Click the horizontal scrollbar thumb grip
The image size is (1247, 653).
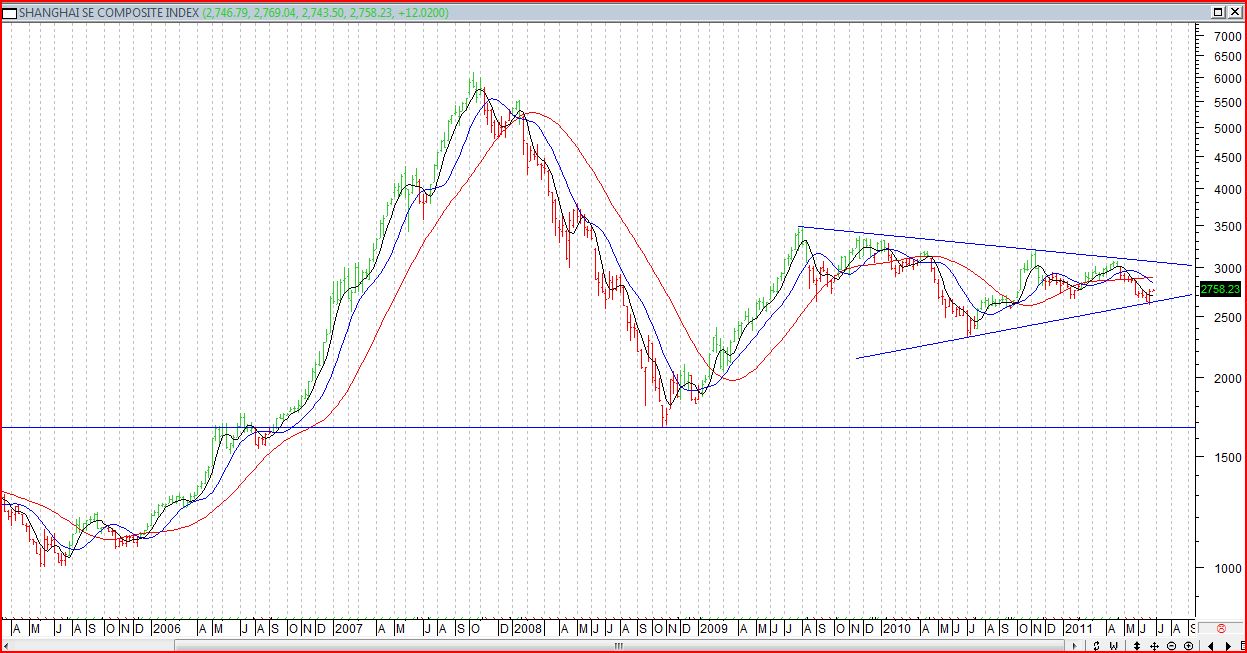619,646
